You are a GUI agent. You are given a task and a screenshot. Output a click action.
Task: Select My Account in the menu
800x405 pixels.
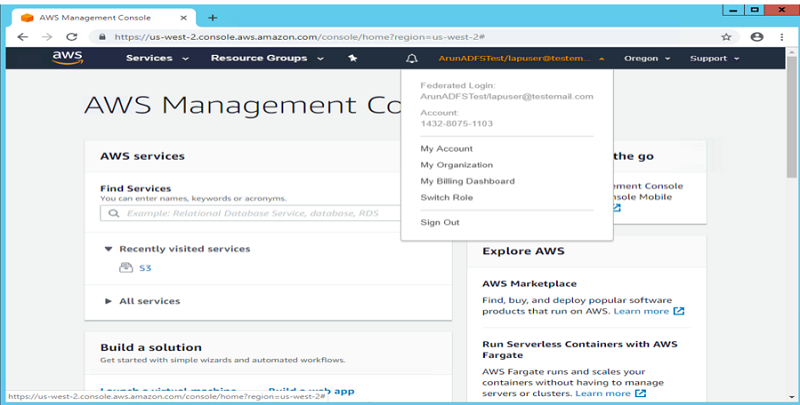446,148
